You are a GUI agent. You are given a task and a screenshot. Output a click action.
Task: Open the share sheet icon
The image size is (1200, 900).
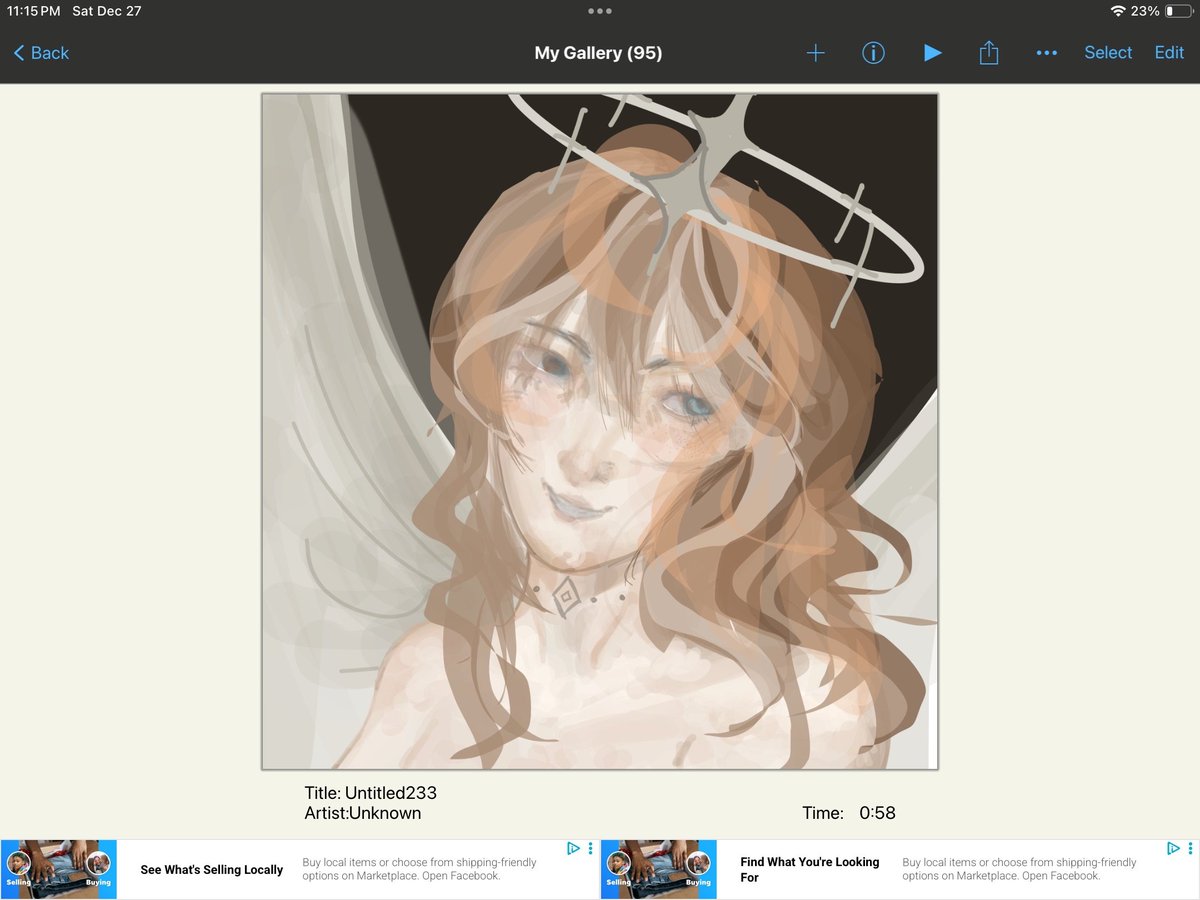[989, 52]
